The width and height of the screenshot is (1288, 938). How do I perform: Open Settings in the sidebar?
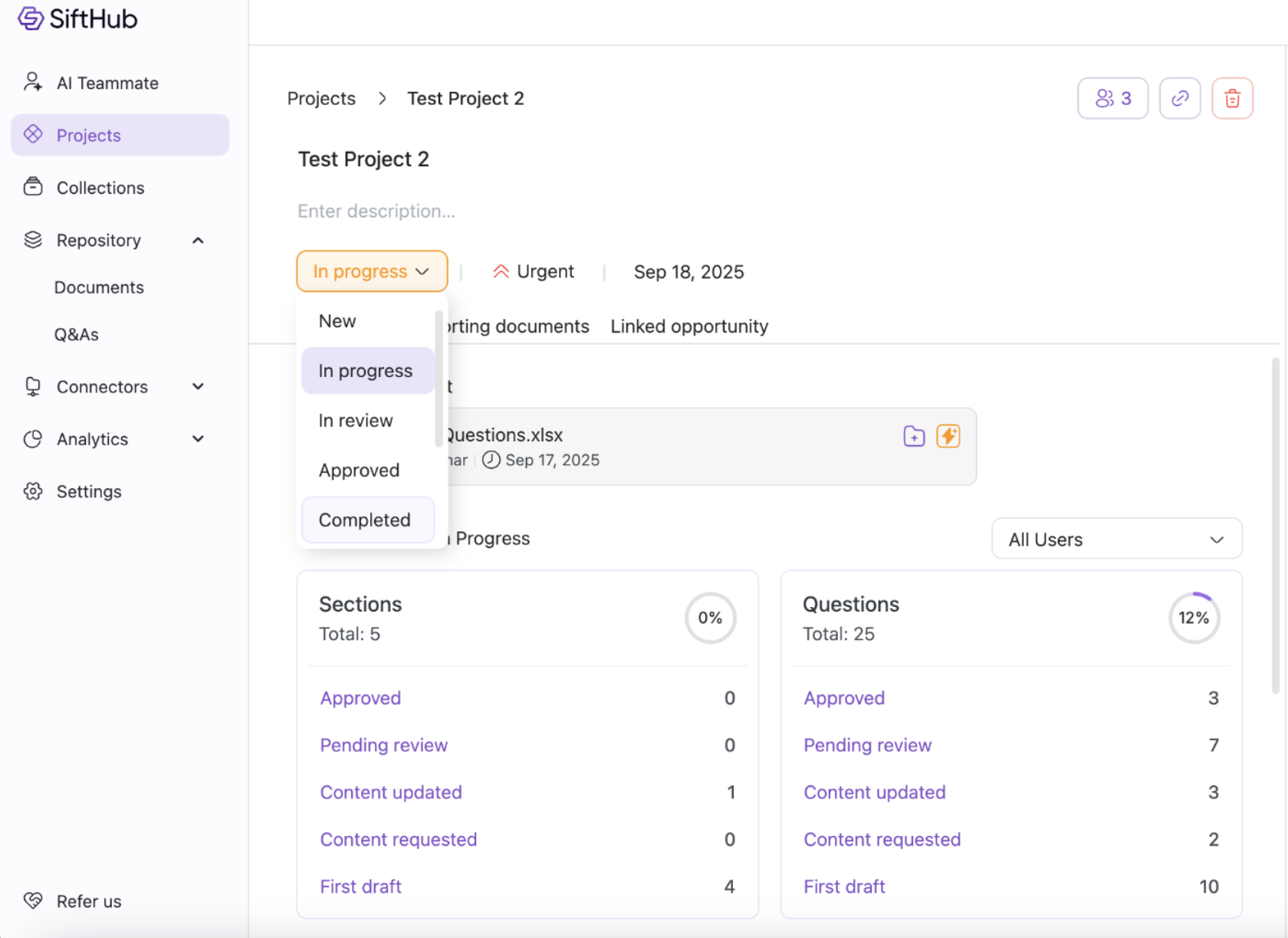coord(89,492)
